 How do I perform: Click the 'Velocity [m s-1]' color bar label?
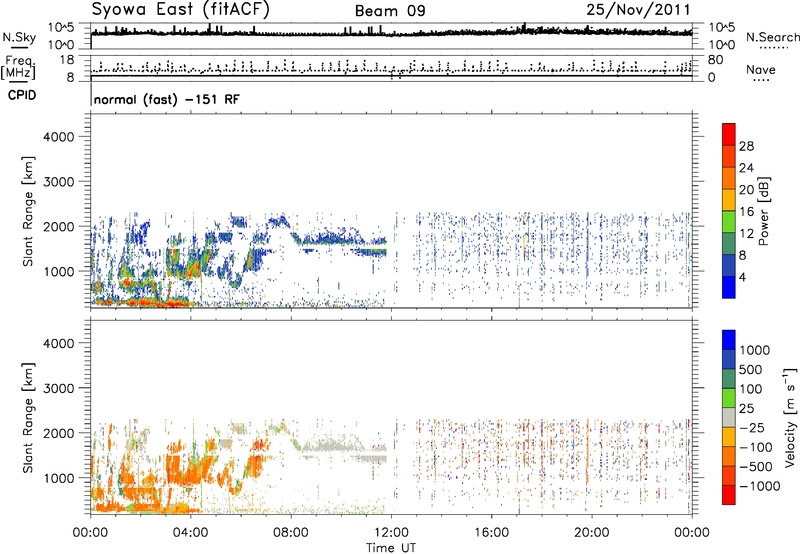coord(790,417)
